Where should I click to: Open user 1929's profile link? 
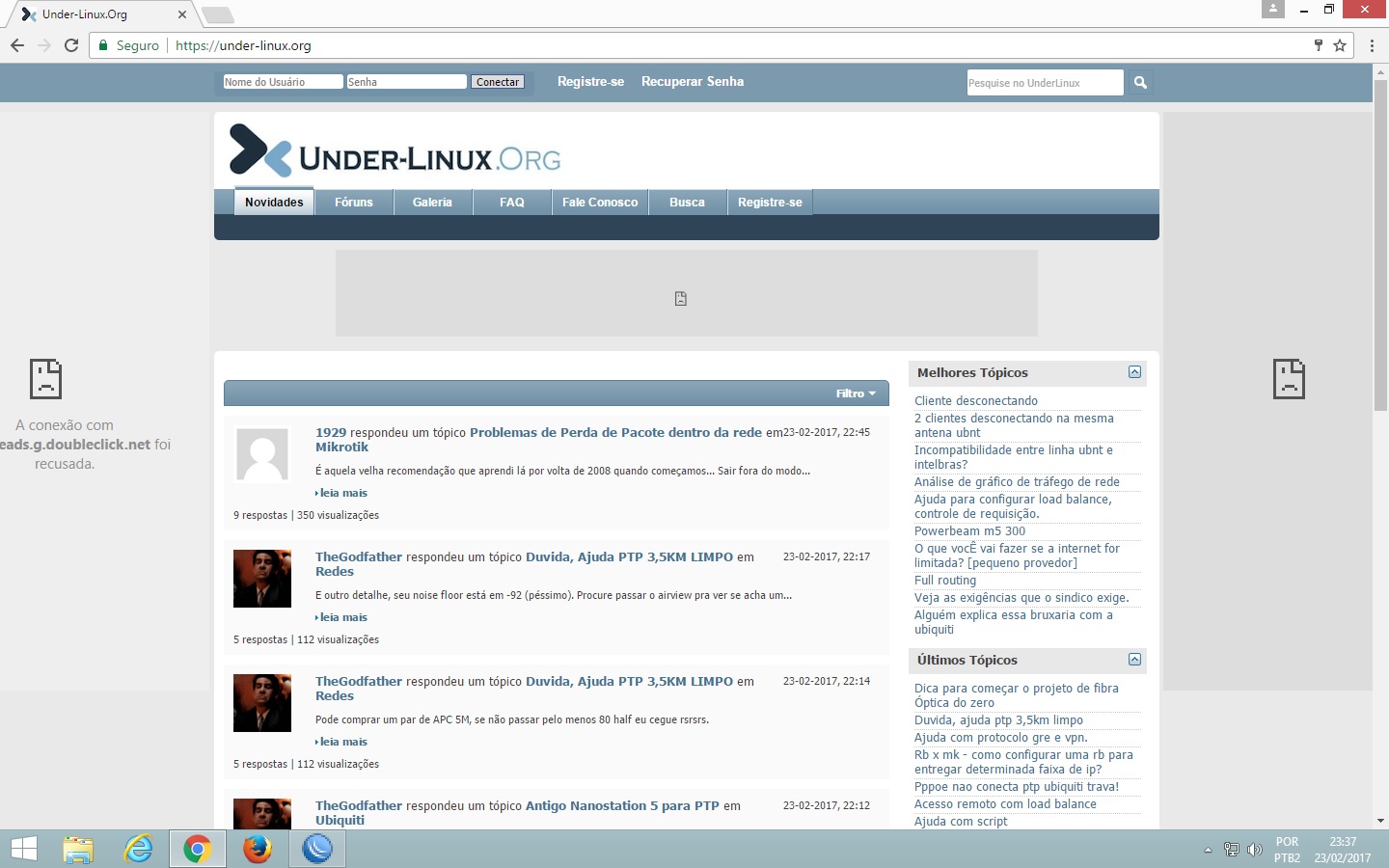[331, 432]
